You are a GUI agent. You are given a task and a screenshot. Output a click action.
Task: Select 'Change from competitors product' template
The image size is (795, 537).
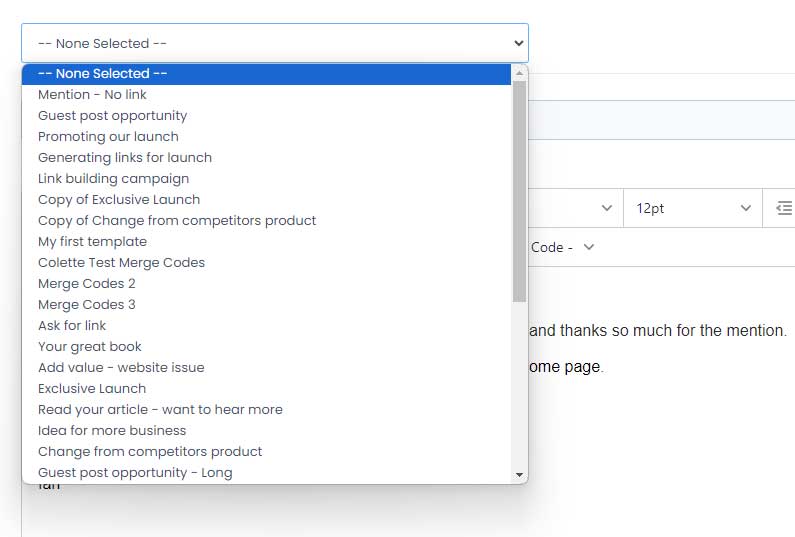point(267,451)
